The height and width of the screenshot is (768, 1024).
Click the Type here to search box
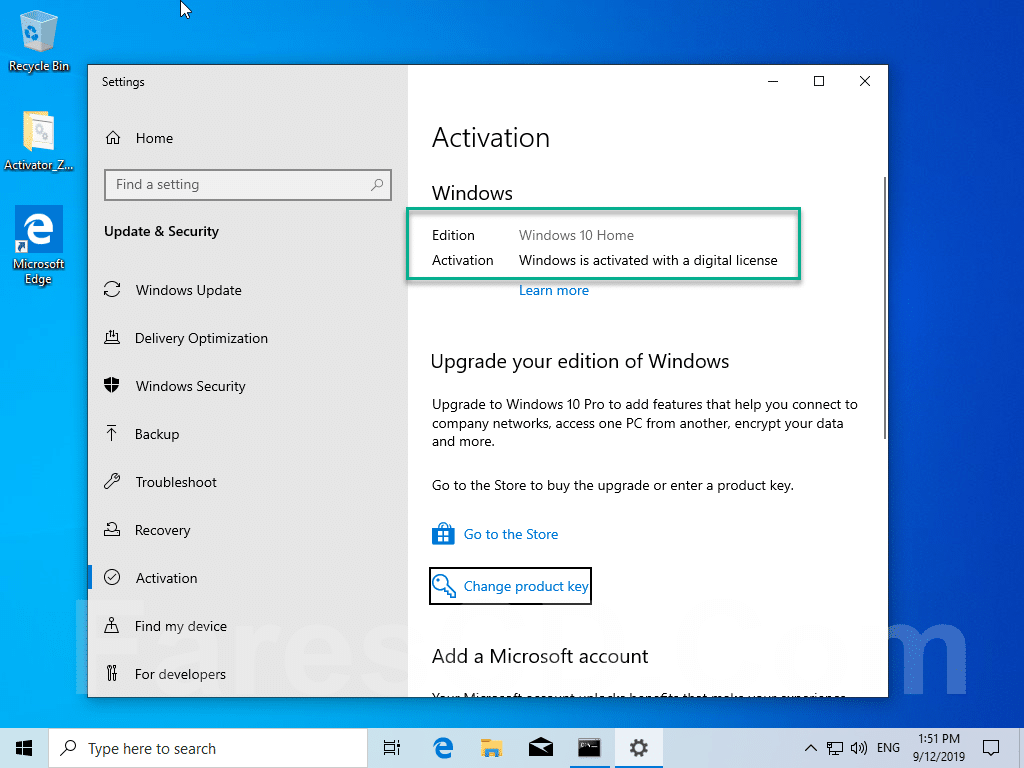[x=208, y=748]
